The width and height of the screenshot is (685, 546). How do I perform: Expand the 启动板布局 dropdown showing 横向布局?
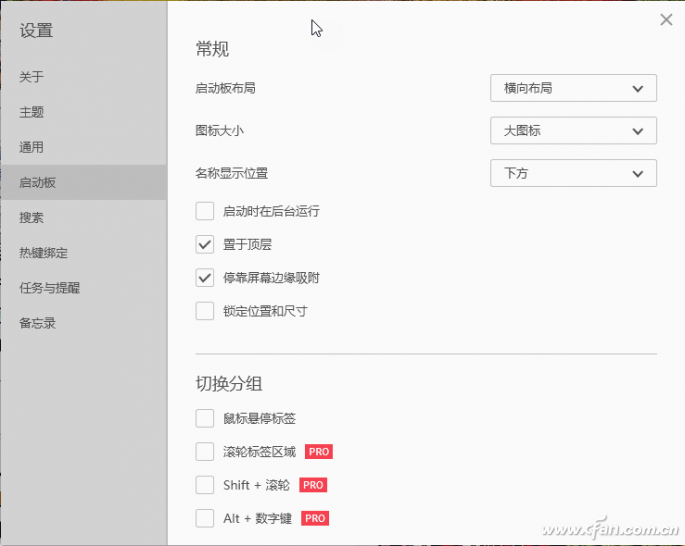tap(573, 88)
